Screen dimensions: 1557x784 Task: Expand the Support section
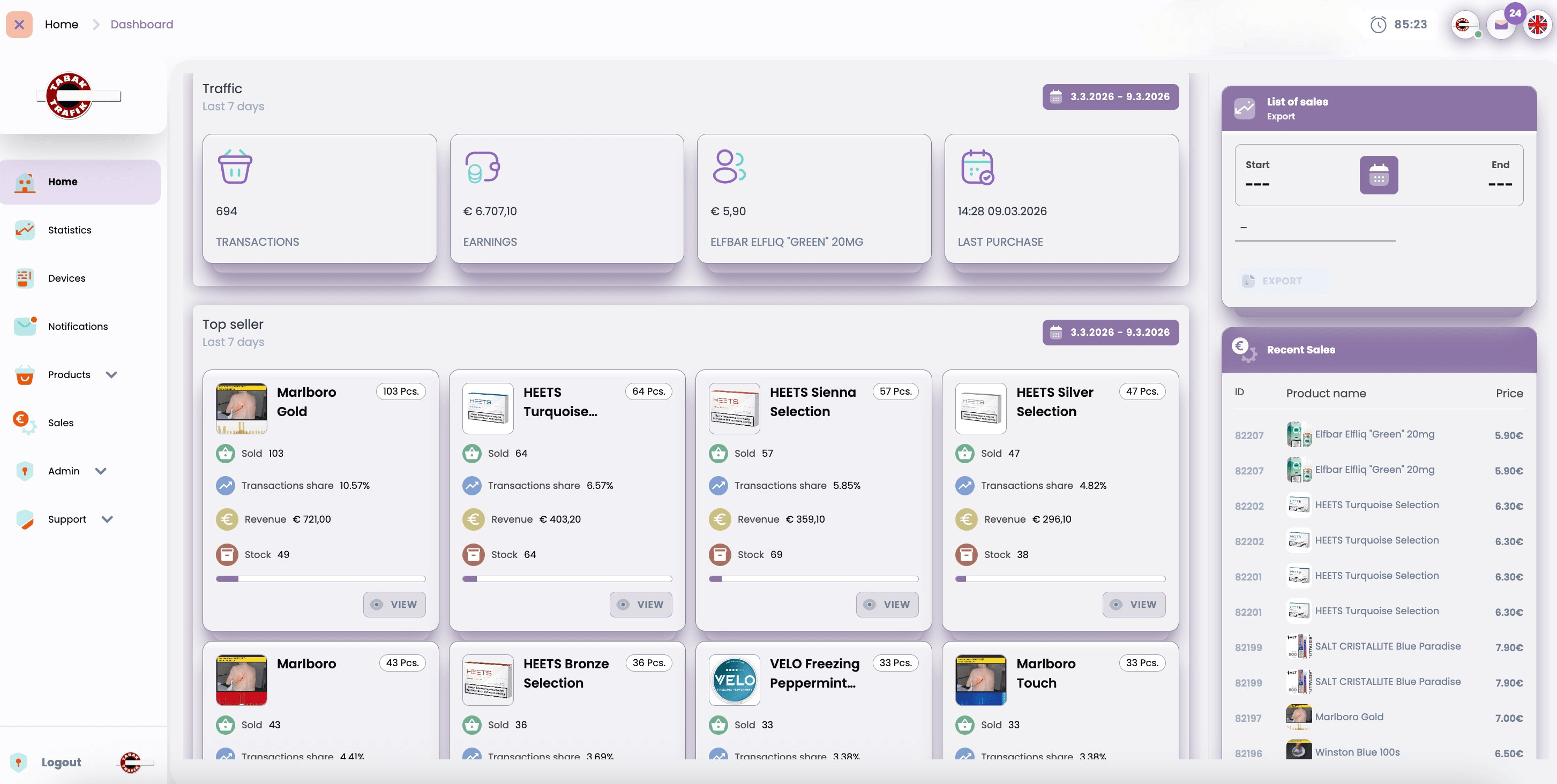(x=108, y=519)
